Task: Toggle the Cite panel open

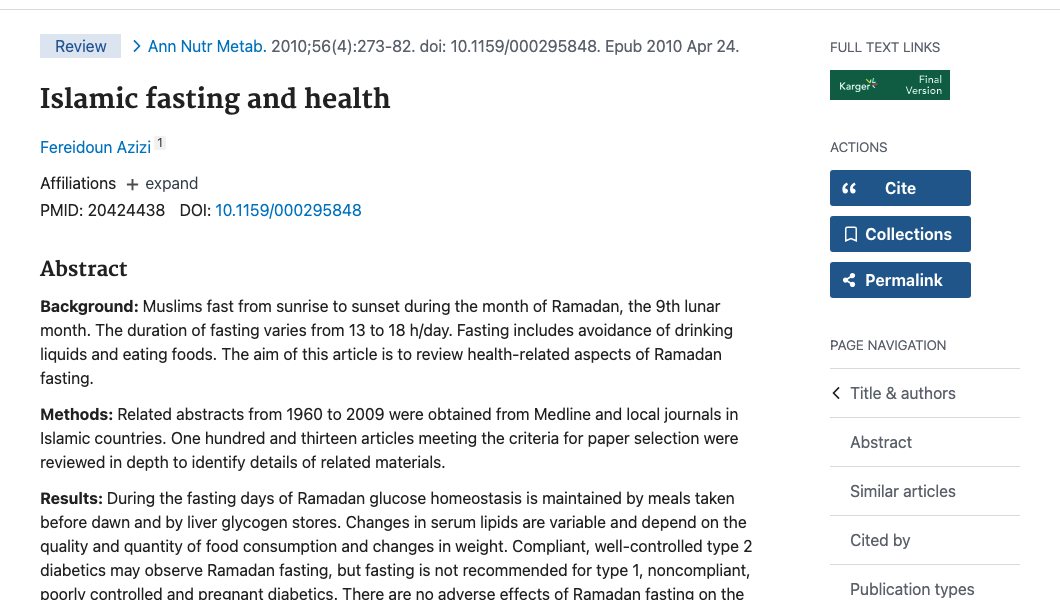Action: [x=900, y=187]
